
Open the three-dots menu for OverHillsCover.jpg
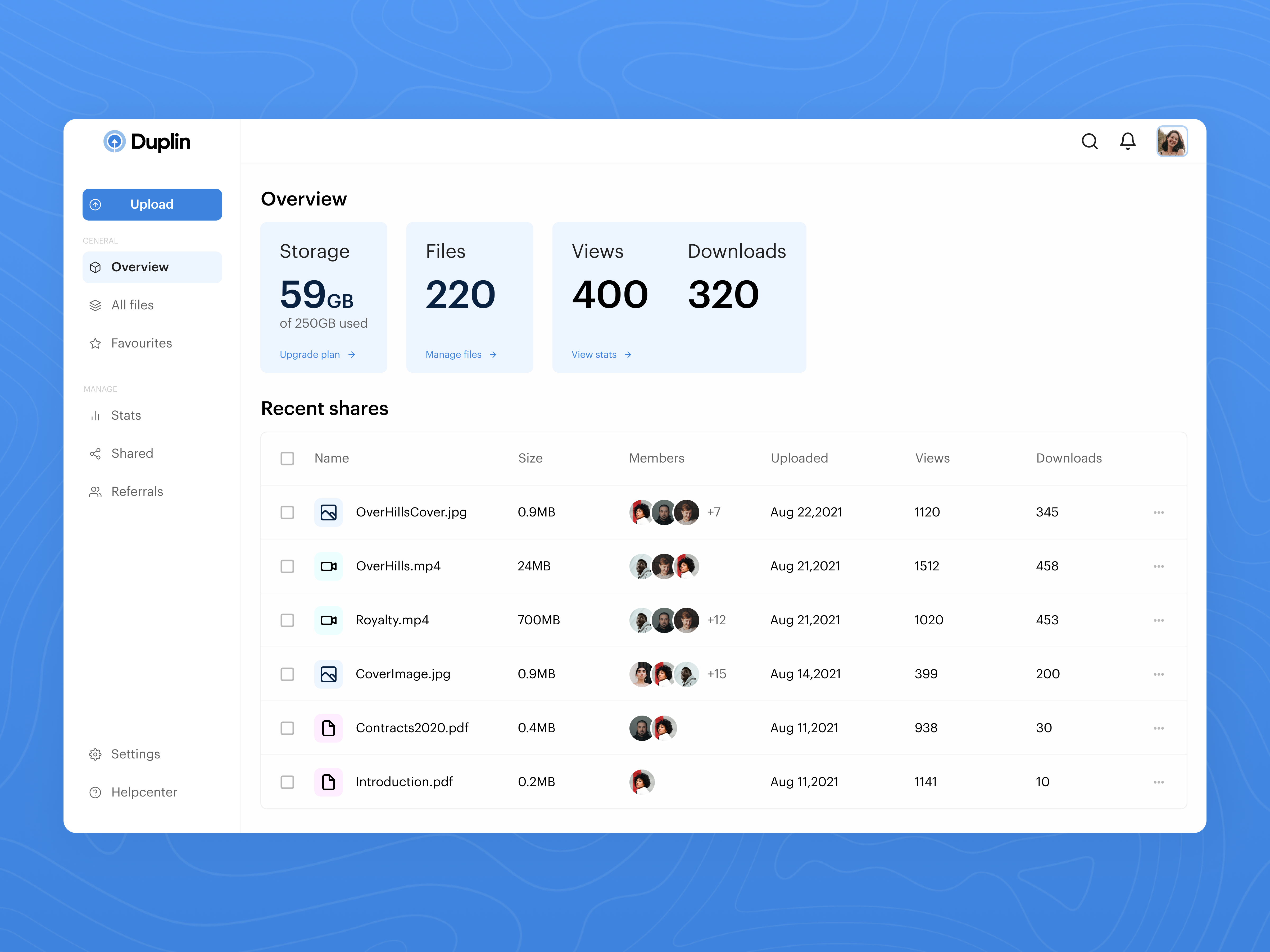pos(1158,512)
